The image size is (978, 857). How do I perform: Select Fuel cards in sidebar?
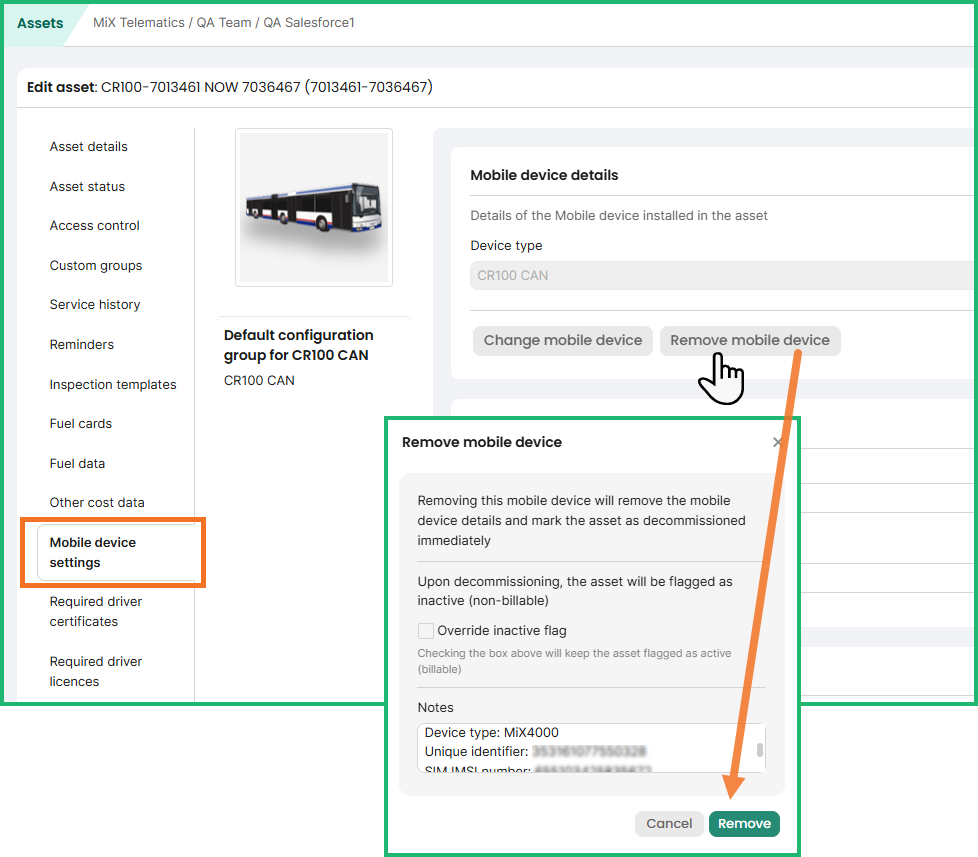[81, 424]
